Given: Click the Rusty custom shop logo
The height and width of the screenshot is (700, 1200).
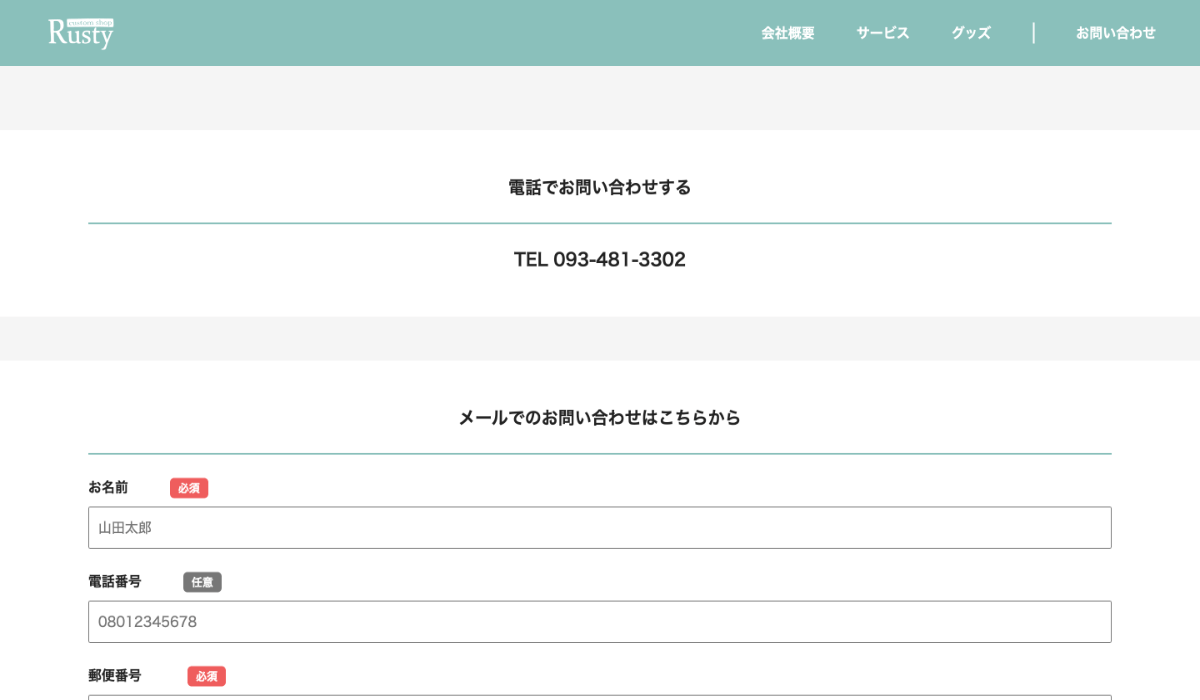Looking at the screenshot, I should click(81, 33).
